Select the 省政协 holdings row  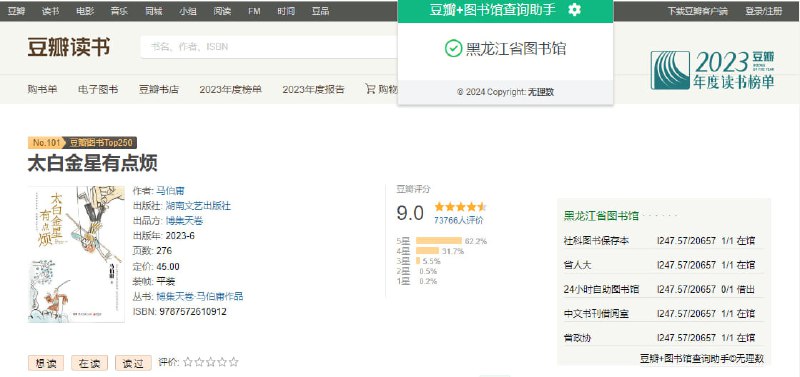tap(663, 338)
